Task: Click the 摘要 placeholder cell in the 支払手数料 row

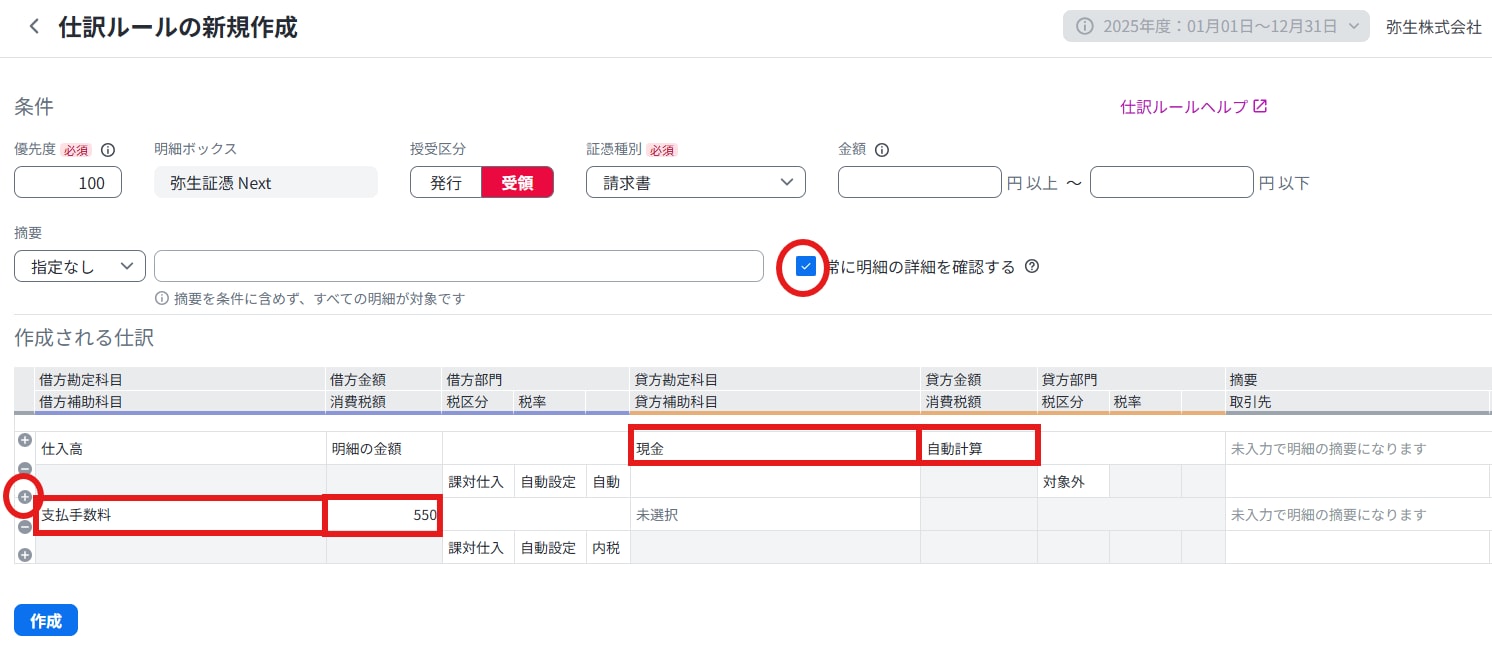Action: tap(1358, 515)
